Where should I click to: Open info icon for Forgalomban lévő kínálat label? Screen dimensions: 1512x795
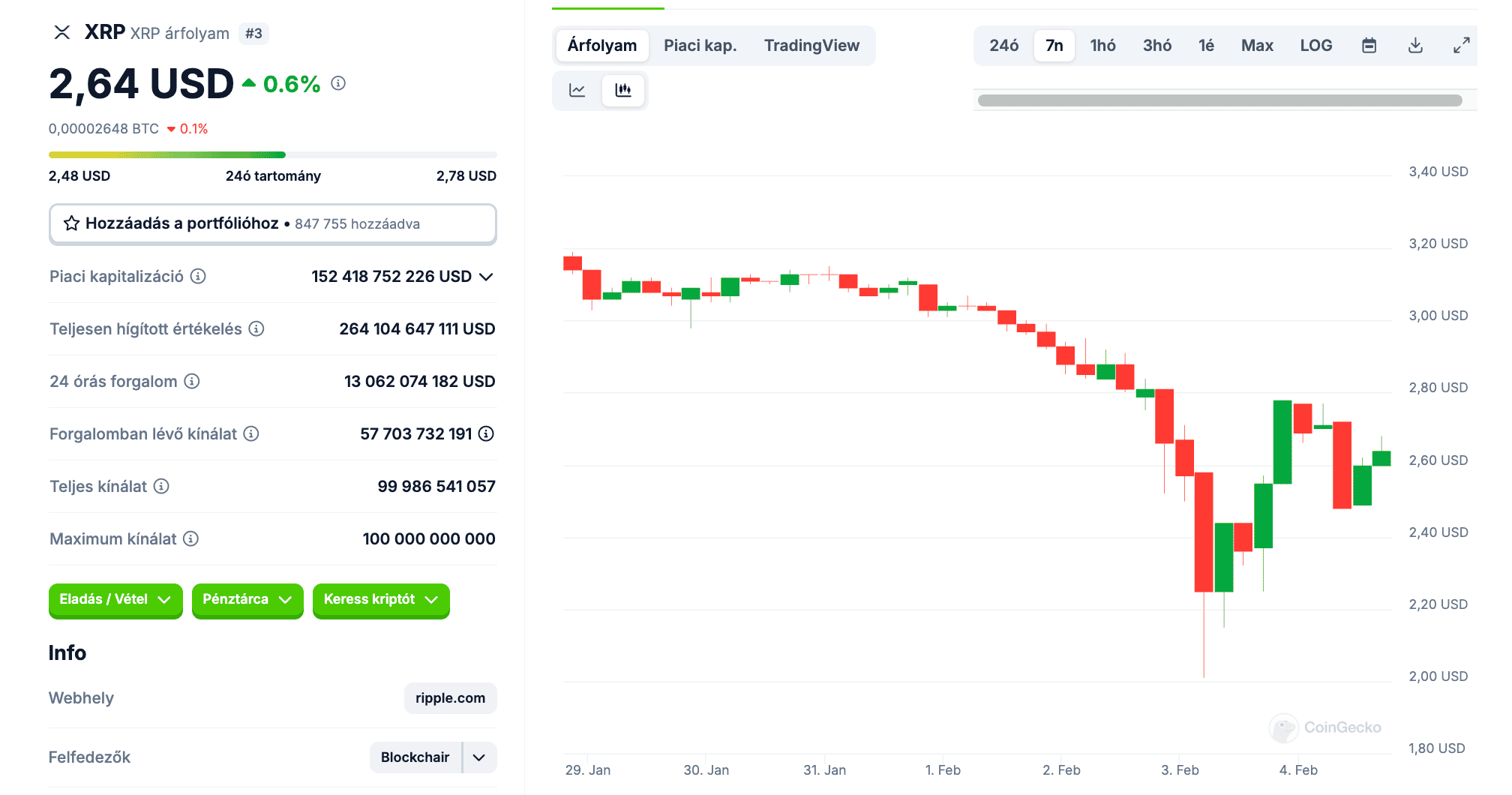[251, 433]
